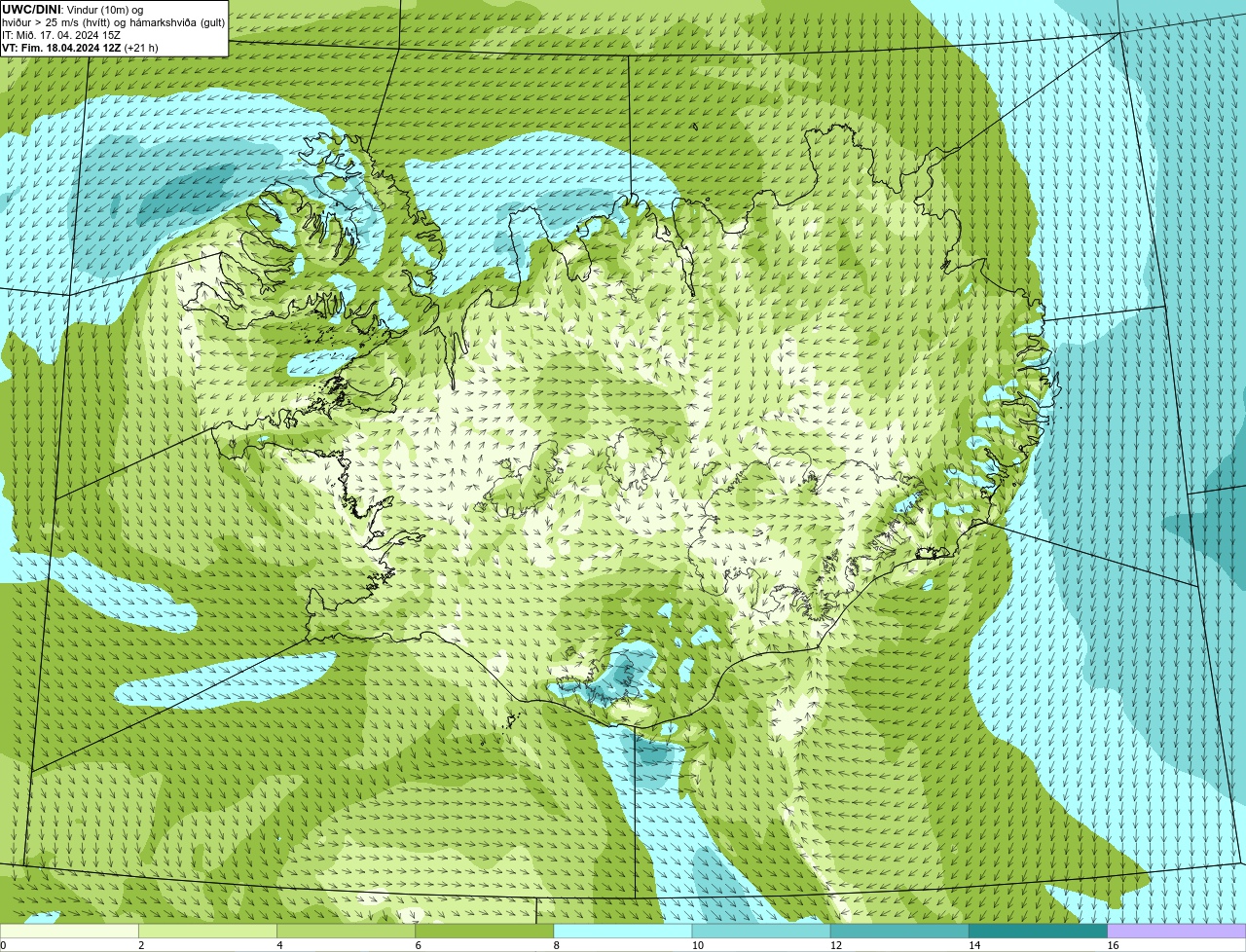Click the "UWC/DINI: Vindur (10m) og" title line
This screenshot has width=1246, height=952.
73,10
